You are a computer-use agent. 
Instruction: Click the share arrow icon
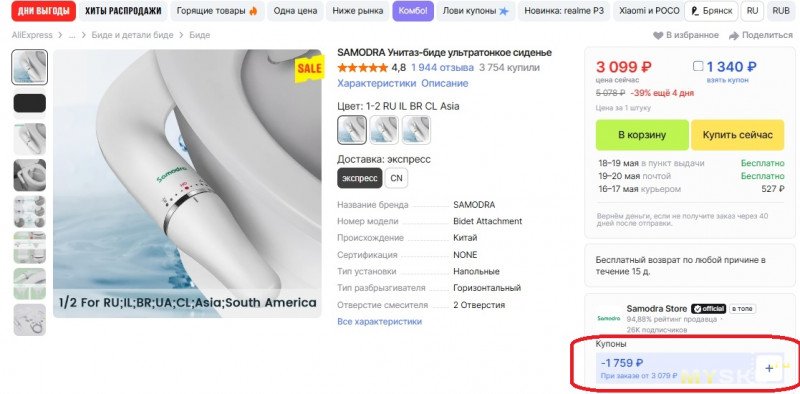pos(734,35)
